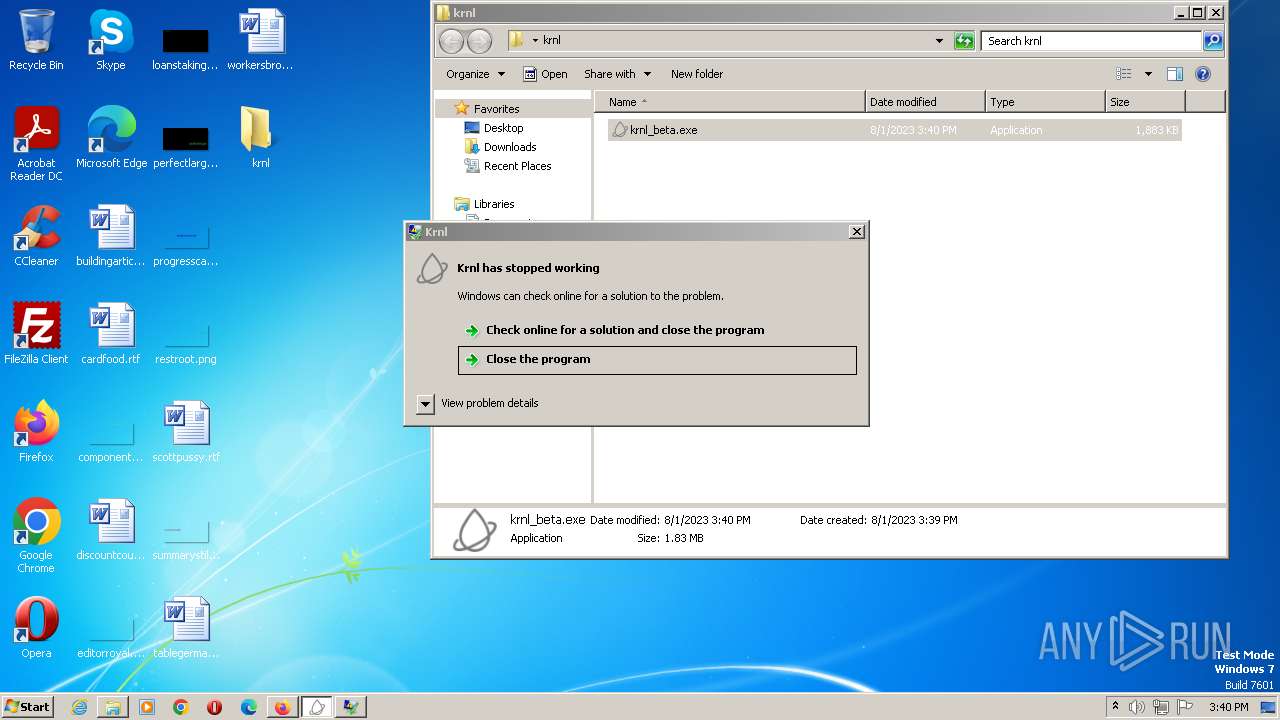Show hidden system tray icons
1280x720 pixels.
[1115, 706]
